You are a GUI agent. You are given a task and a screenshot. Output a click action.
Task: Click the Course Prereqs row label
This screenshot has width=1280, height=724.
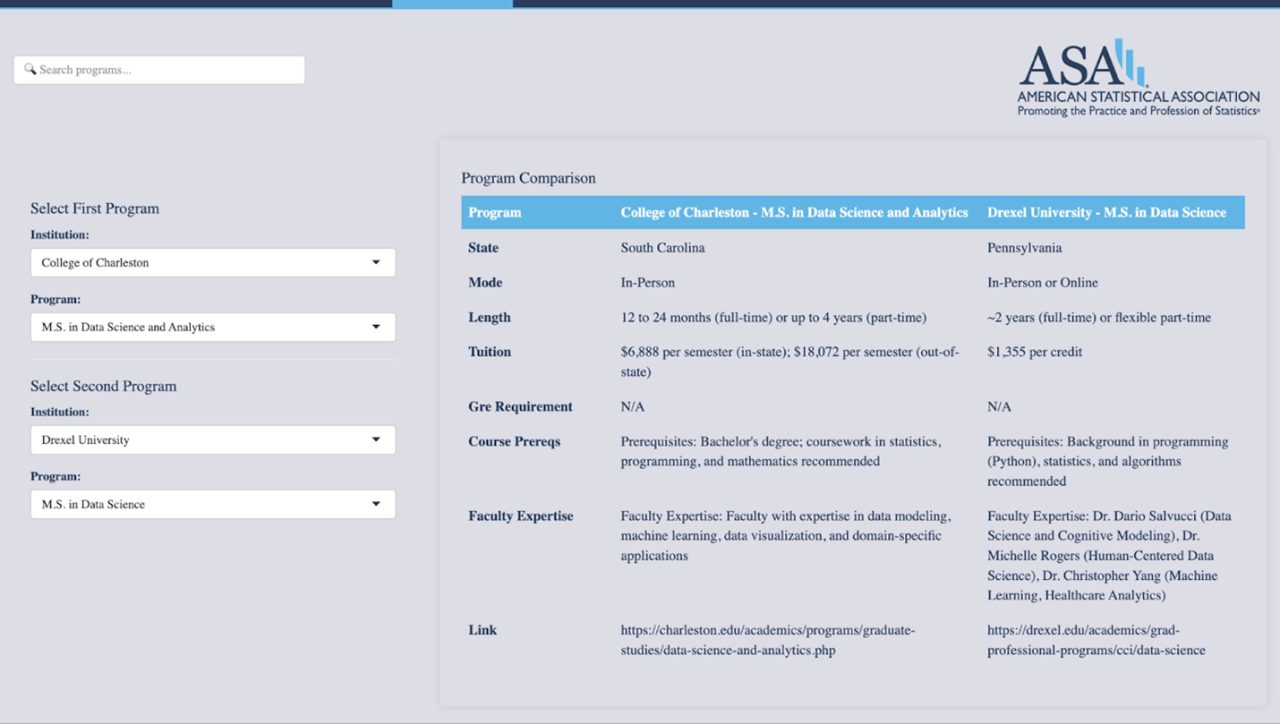(x=514, y=442)
